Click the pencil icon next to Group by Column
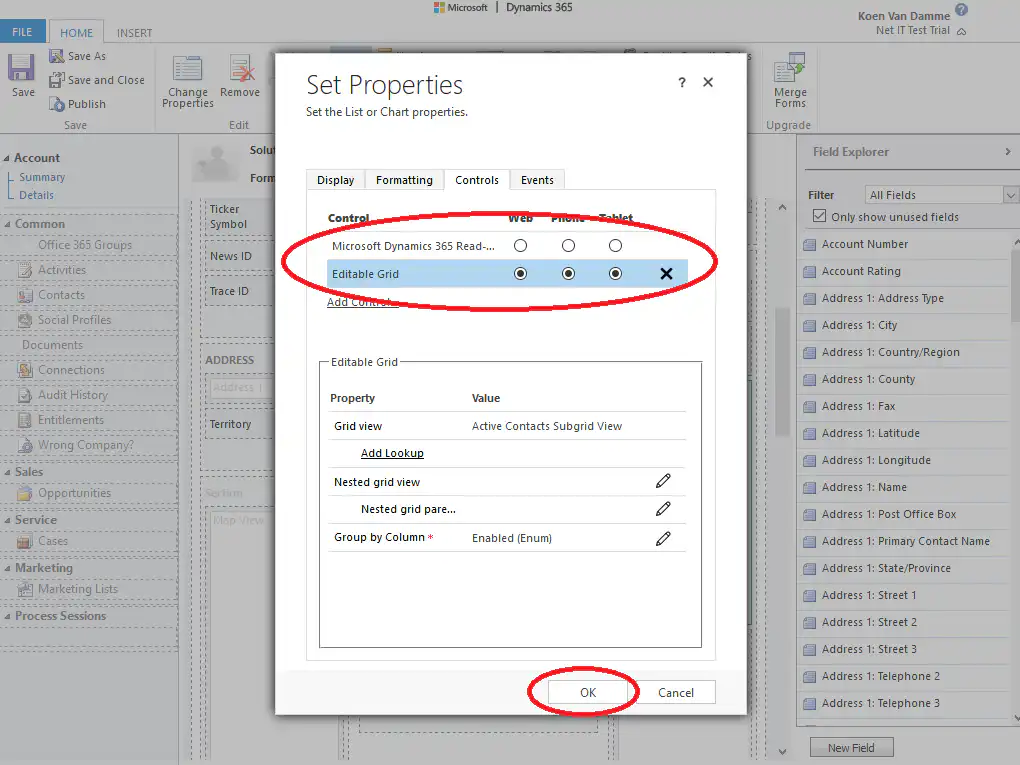1020x765 pixels. (663, 535)
